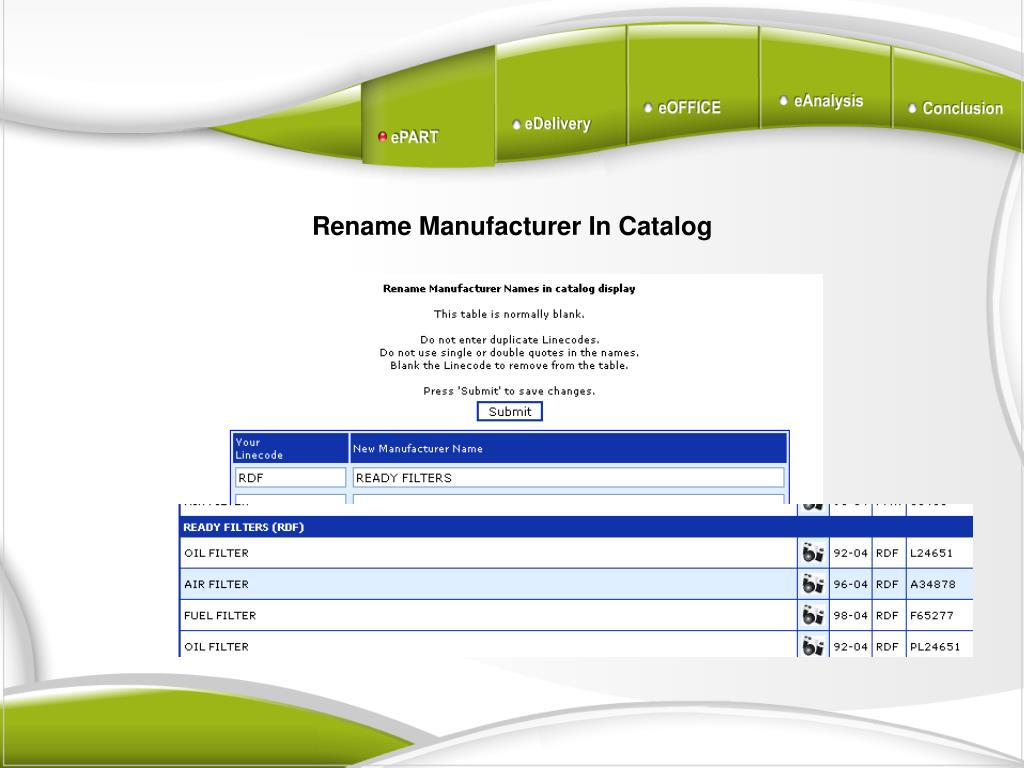Click camera icon for OIL FILTER PL24651

click(x=812, y=646)
